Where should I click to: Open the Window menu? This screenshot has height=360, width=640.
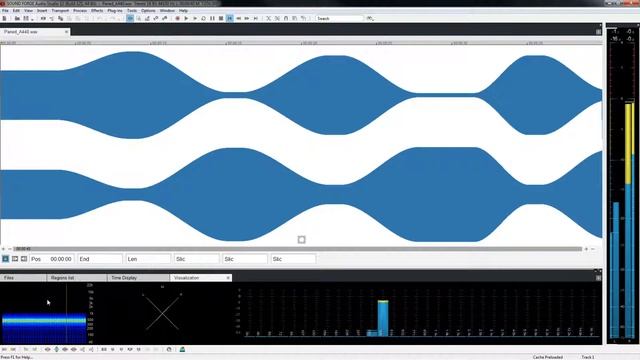167,11
